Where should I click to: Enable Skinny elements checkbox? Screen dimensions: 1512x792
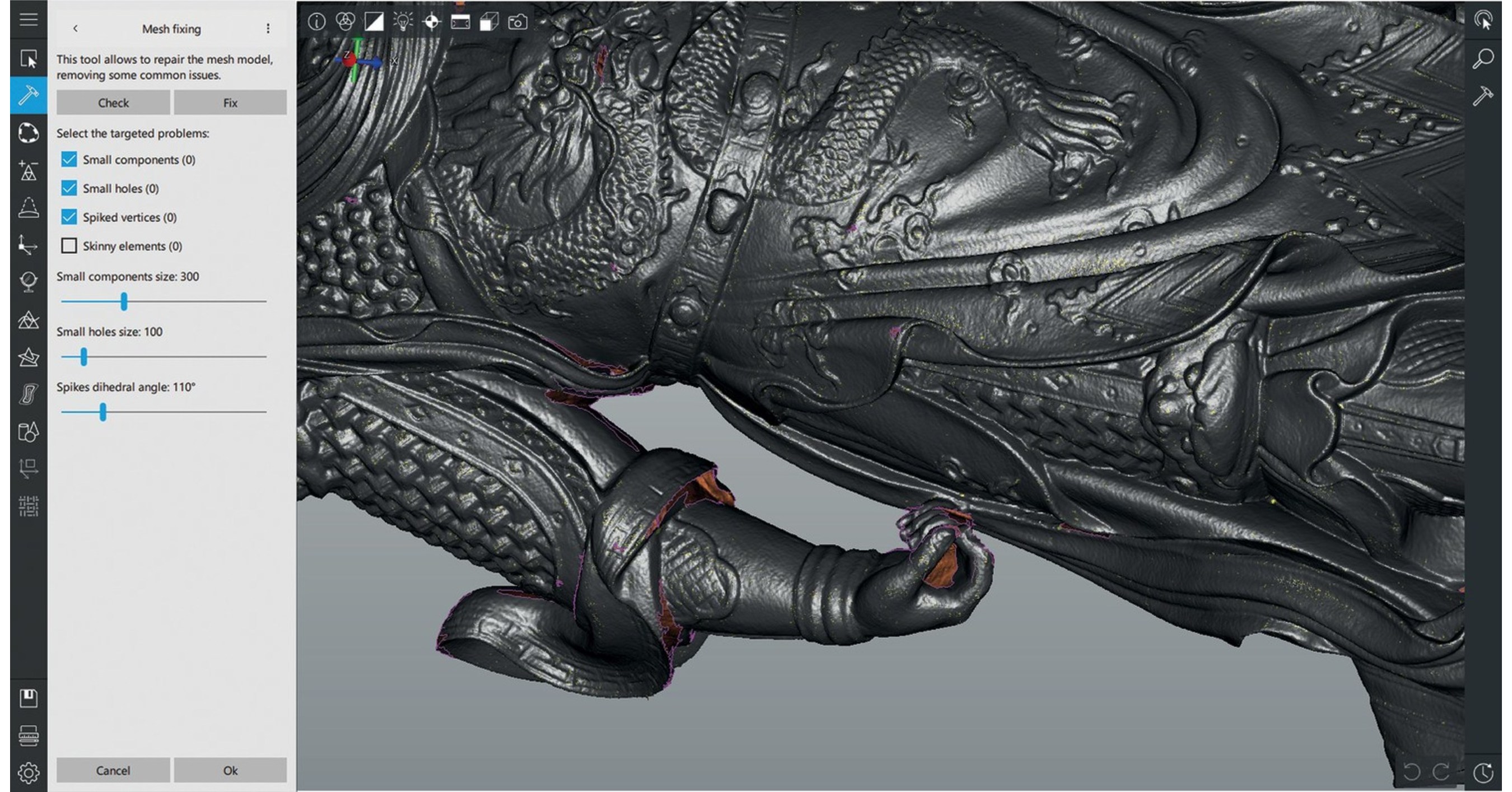tap(69, 246)
